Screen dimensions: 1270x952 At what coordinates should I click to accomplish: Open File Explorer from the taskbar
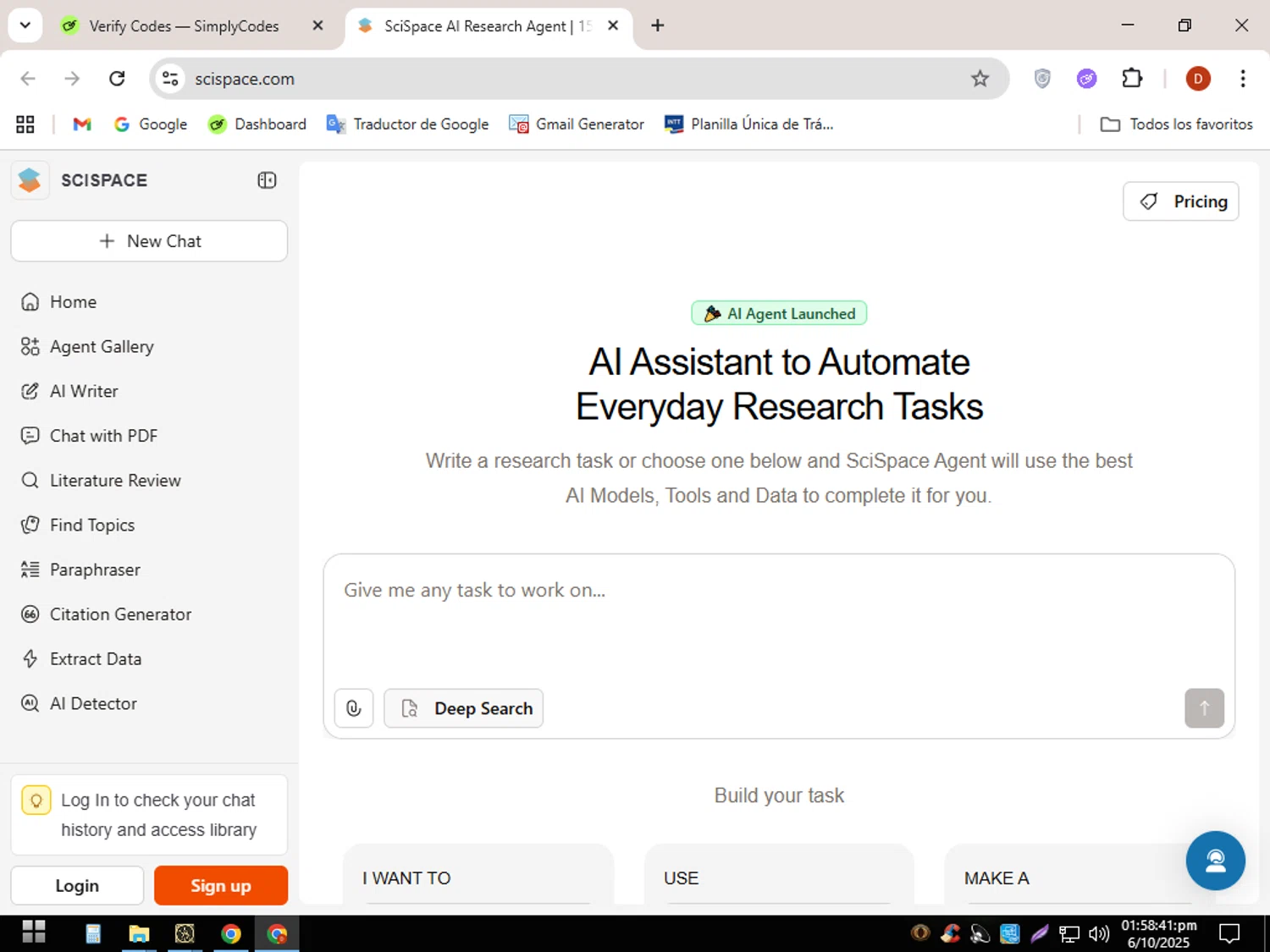(139, 933)
